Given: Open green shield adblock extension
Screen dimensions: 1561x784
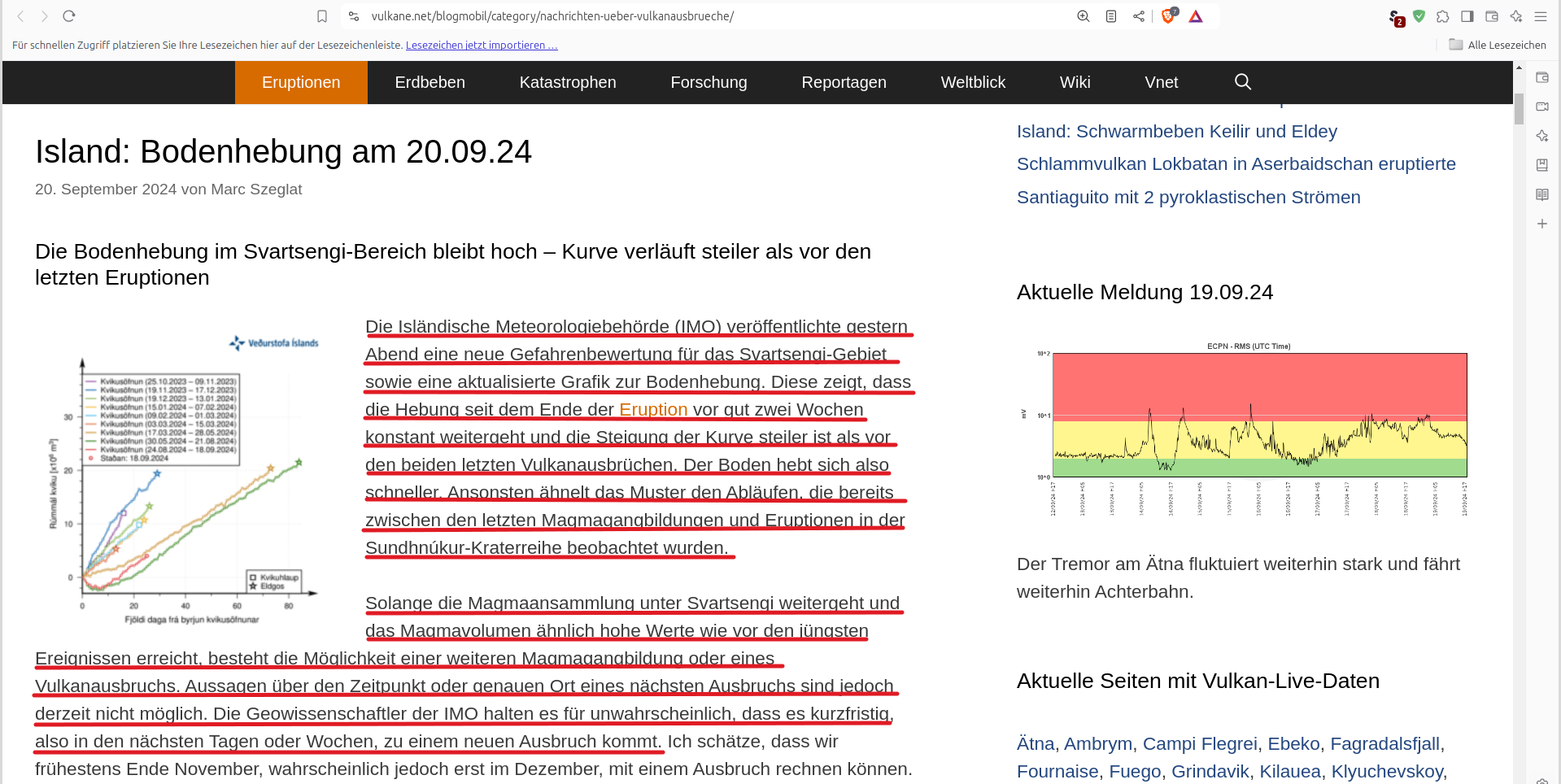Looking at the screenshot, I should click(1419, 16).
